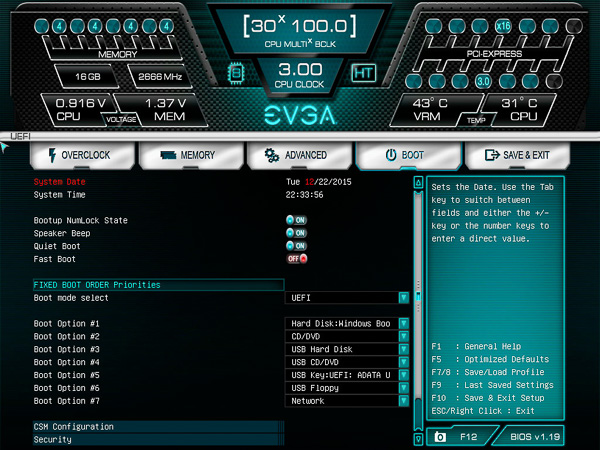The height and width of the screenshot is (450, 600).
Task: Toggle the Speaker Beep switch
Action: 297,233
